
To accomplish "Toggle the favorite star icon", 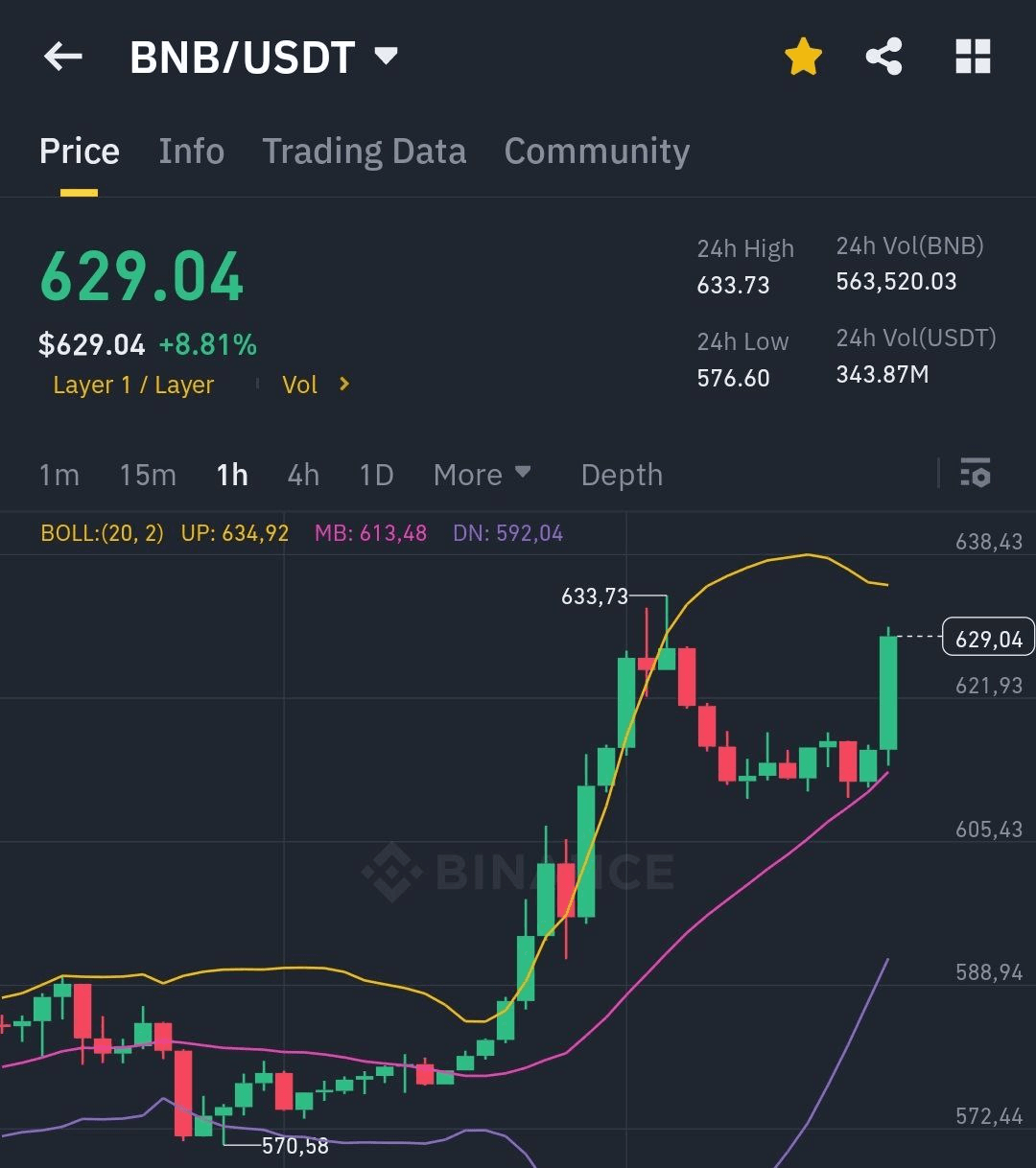I will click(803, 58).
